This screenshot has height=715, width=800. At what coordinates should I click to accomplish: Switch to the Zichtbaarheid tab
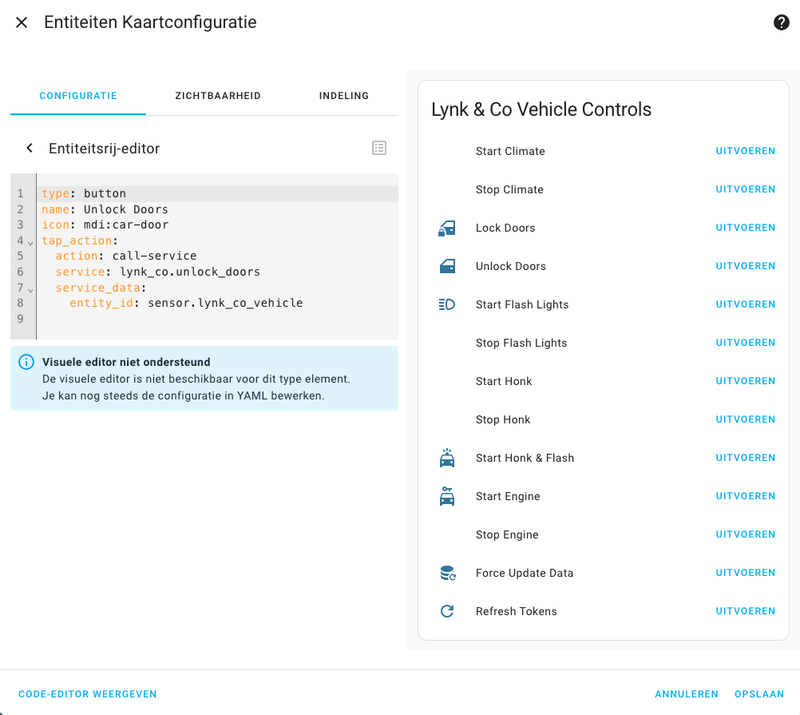[218, 96]
